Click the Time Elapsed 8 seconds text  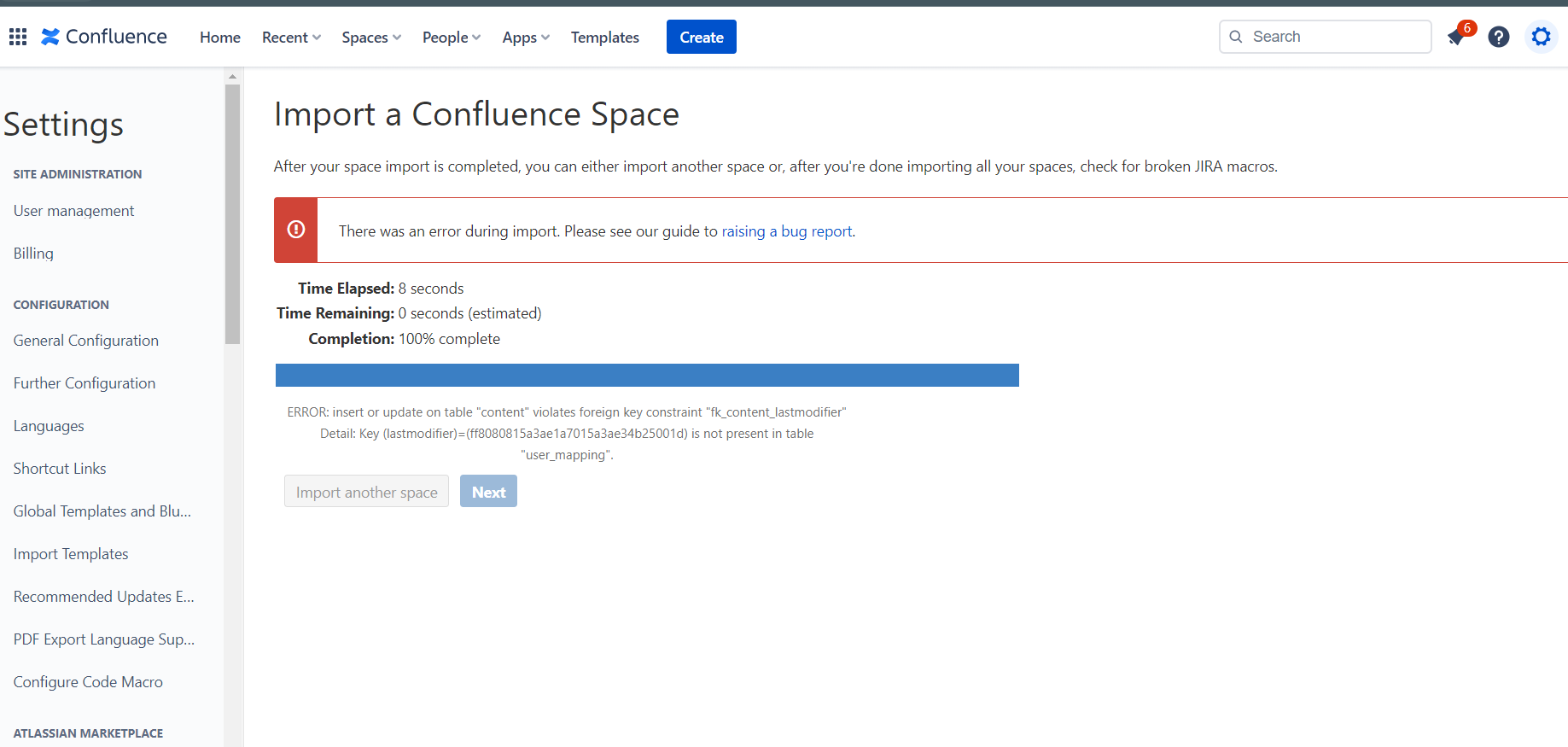click(x=381, y=289)
